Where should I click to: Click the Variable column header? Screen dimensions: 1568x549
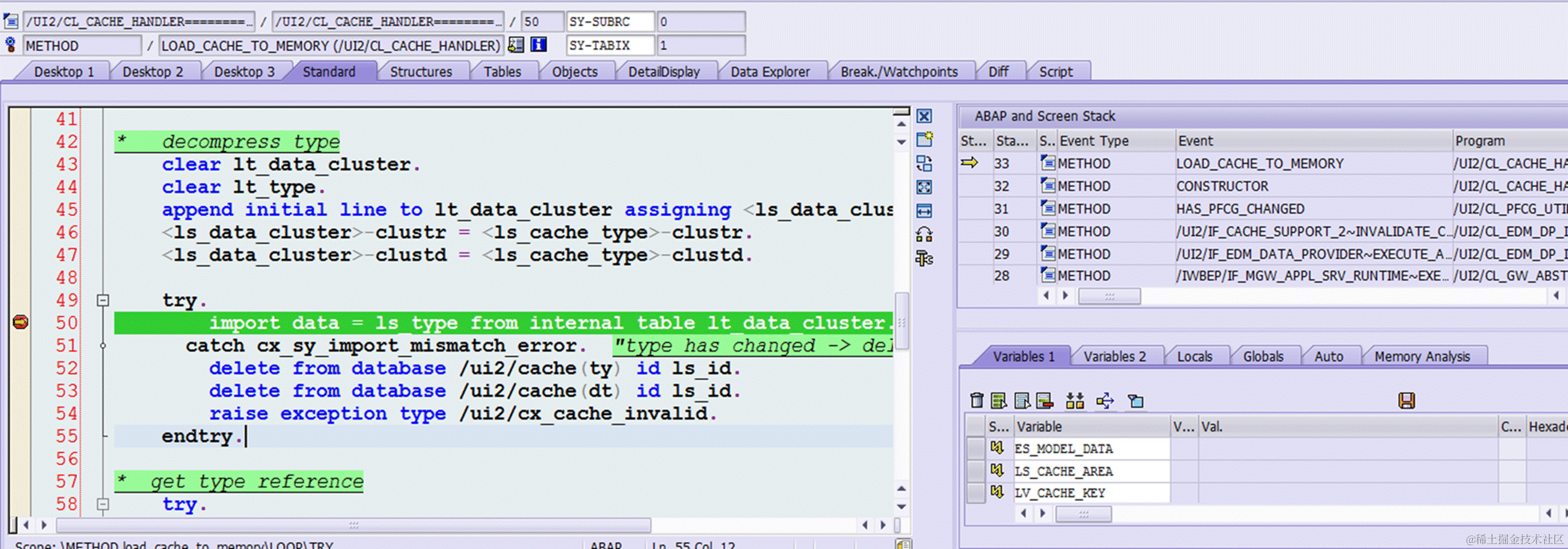pyautogui.click(x=1092, y=427)
